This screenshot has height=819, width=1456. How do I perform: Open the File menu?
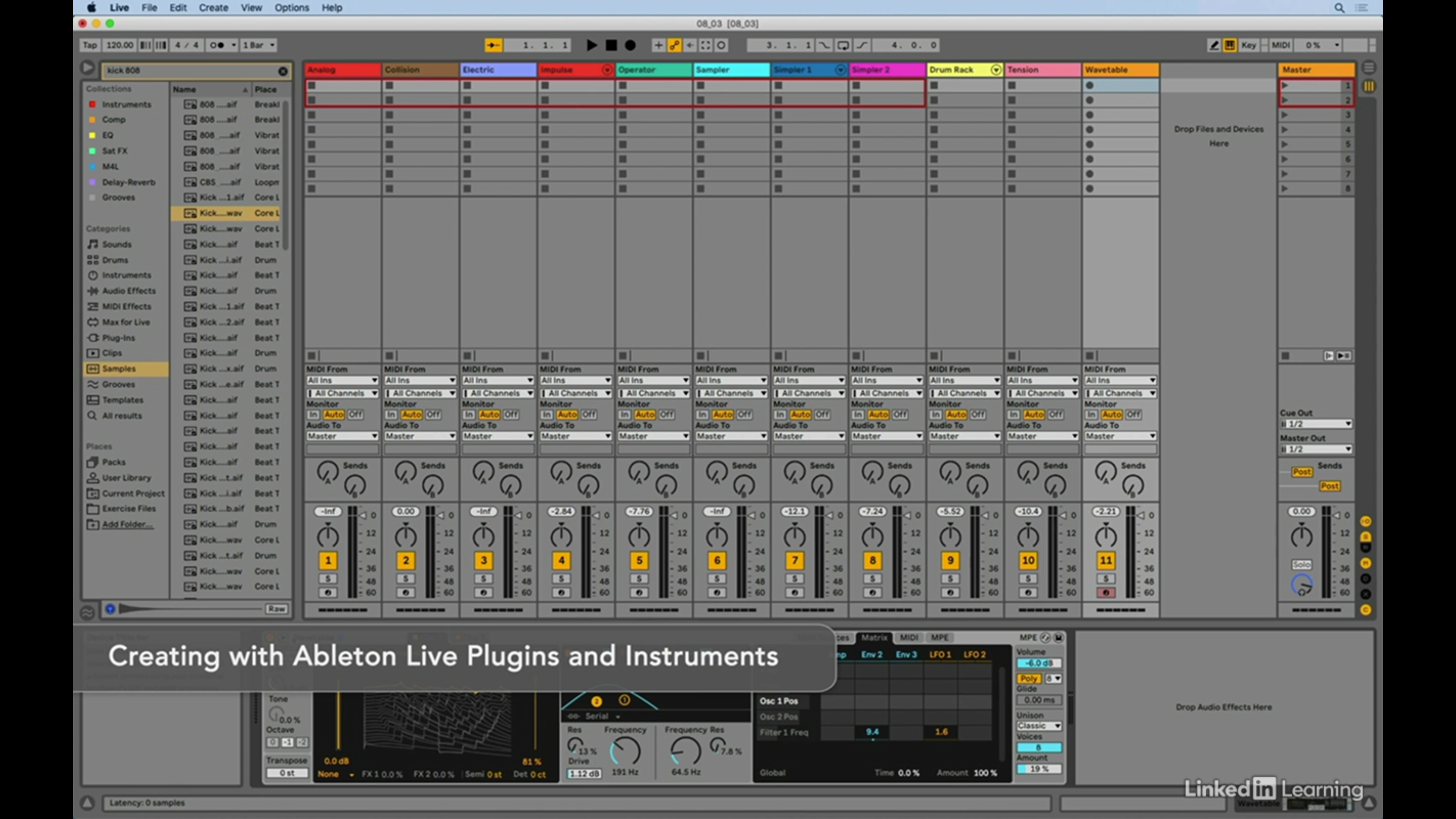[x=149, y=8]
